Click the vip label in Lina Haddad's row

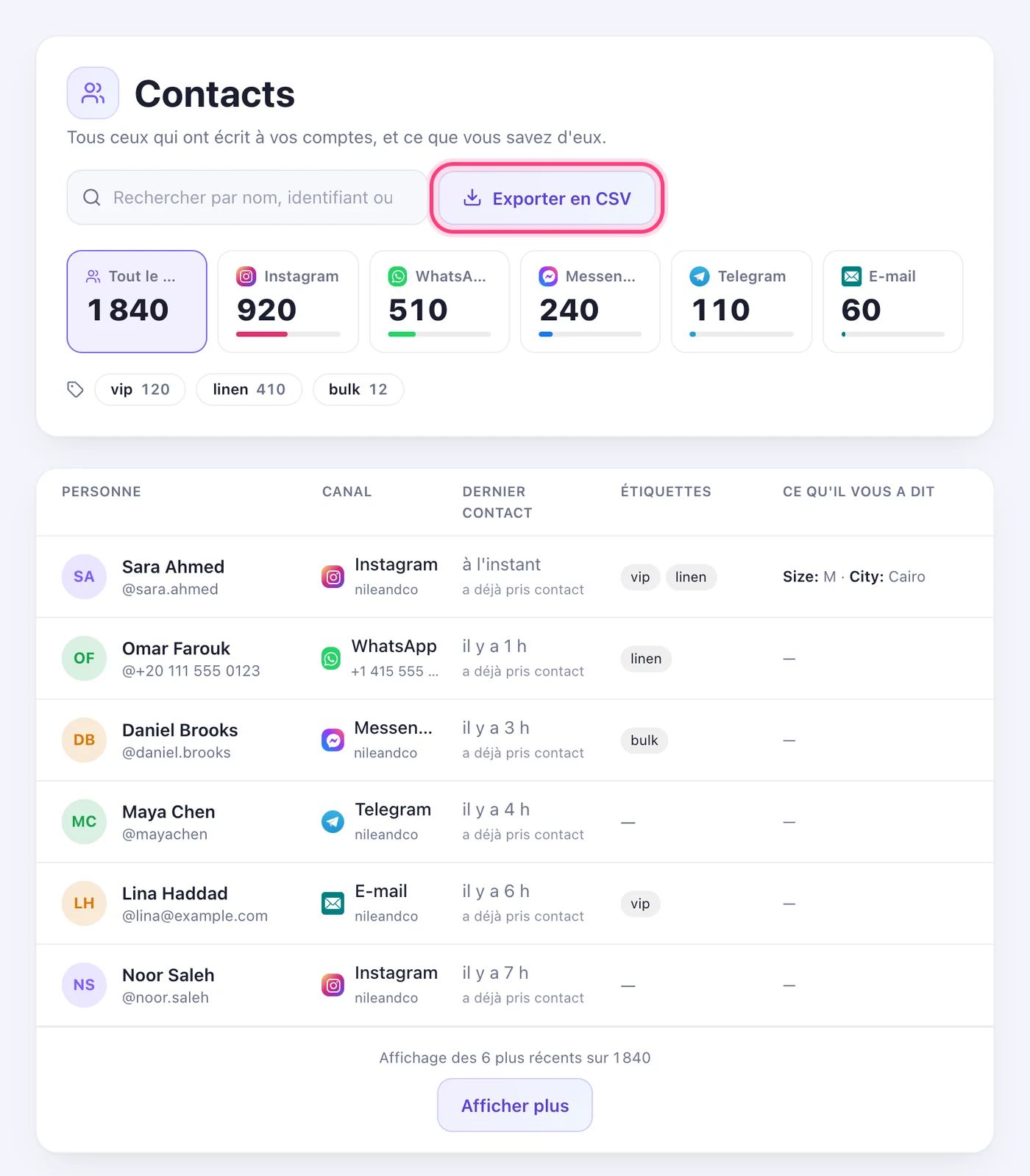click(640, 904)
